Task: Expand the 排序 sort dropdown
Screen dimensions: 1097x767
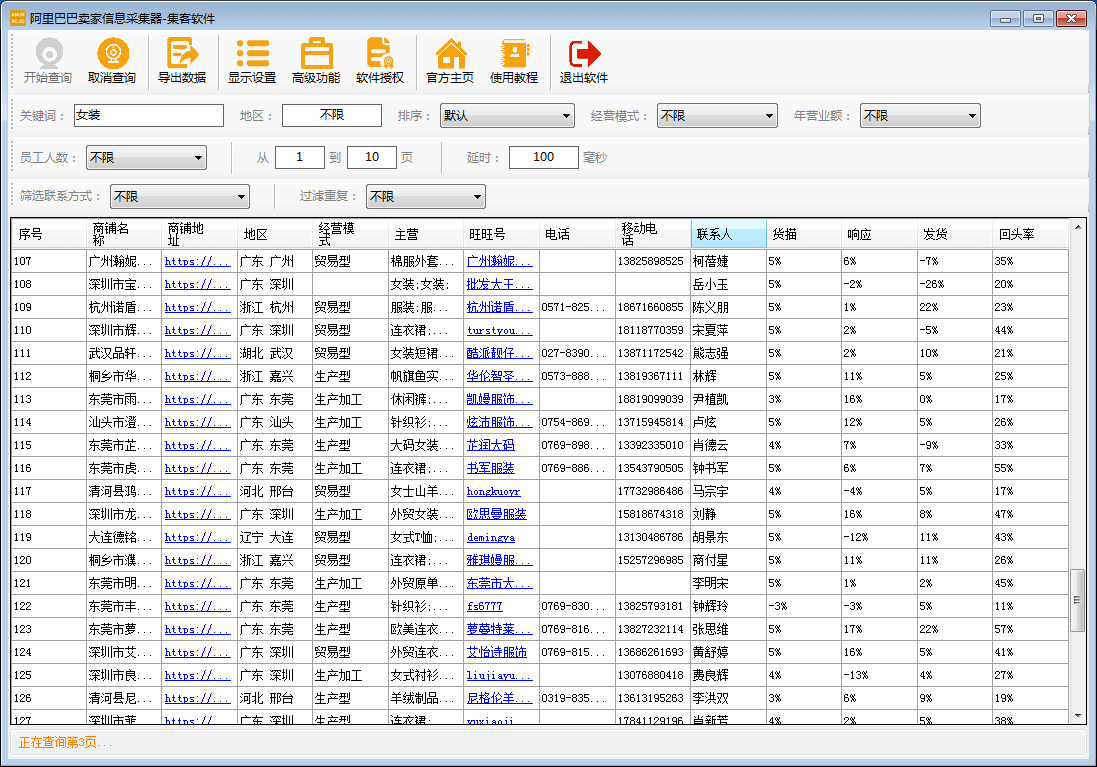Action: click(x=507, y=115)
